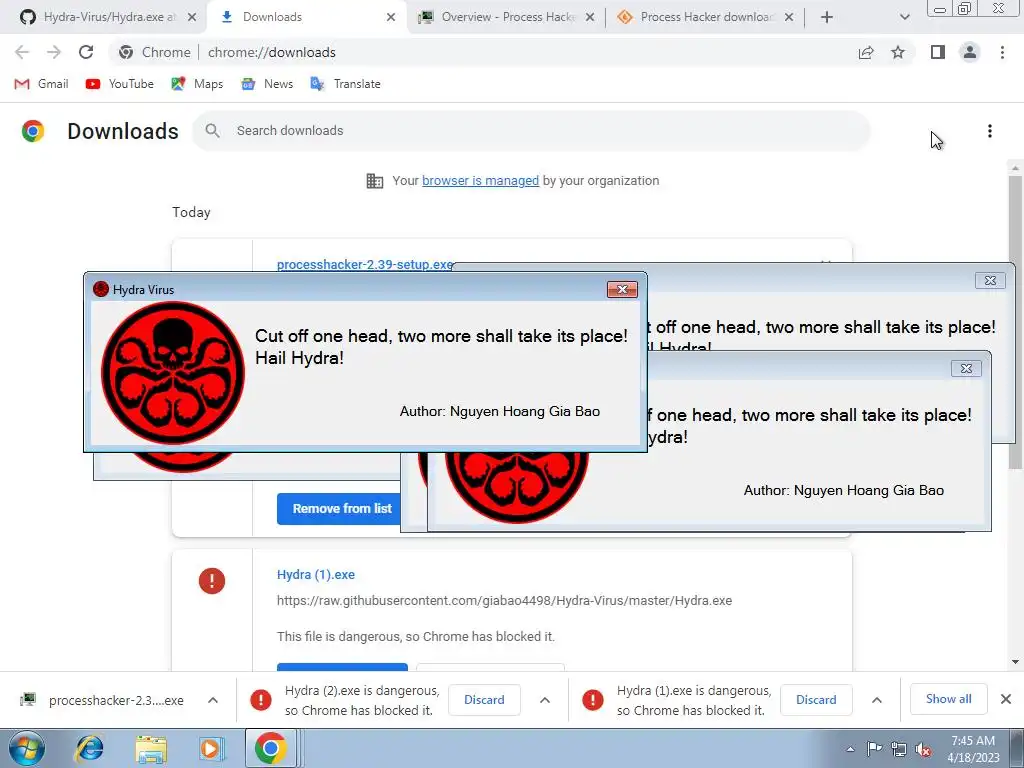Click the Hydra (1).exe file name link
Screen dimensions: 1024x768
pos(315,575)
